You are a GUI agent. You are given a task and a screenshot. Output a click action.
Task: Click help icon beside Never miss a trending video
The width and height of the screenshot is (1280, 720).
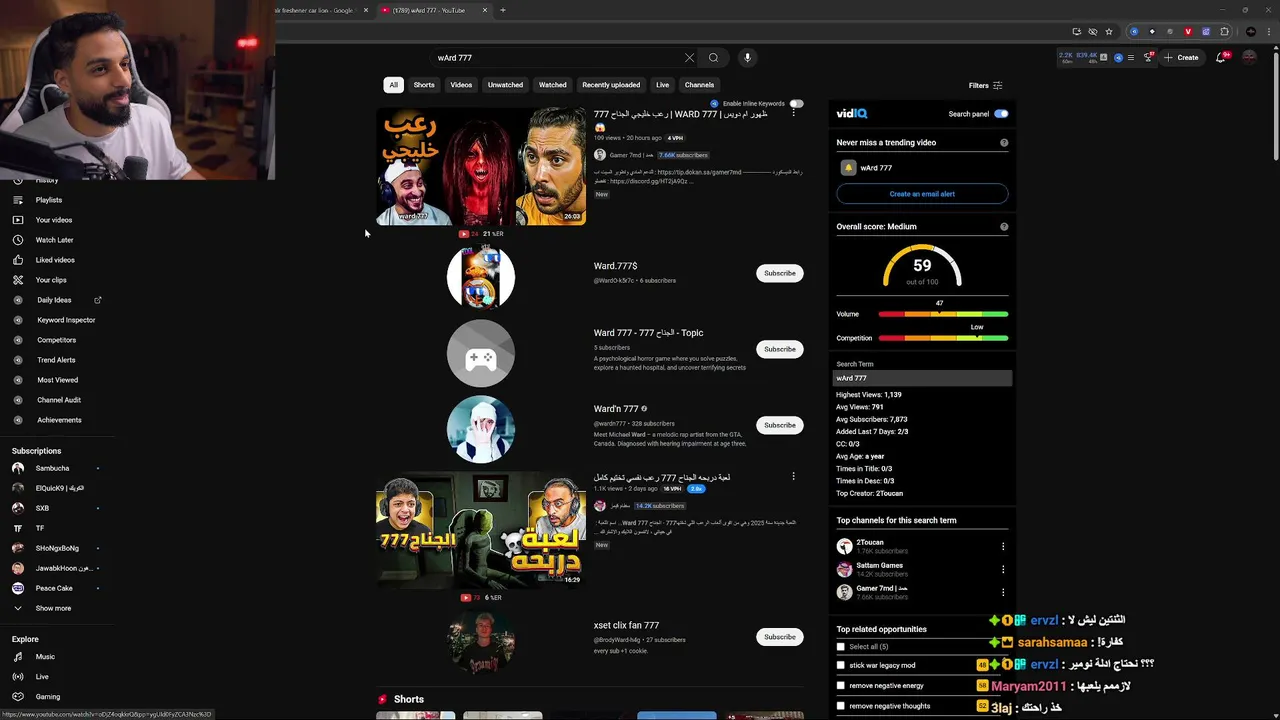(1004, 143)
